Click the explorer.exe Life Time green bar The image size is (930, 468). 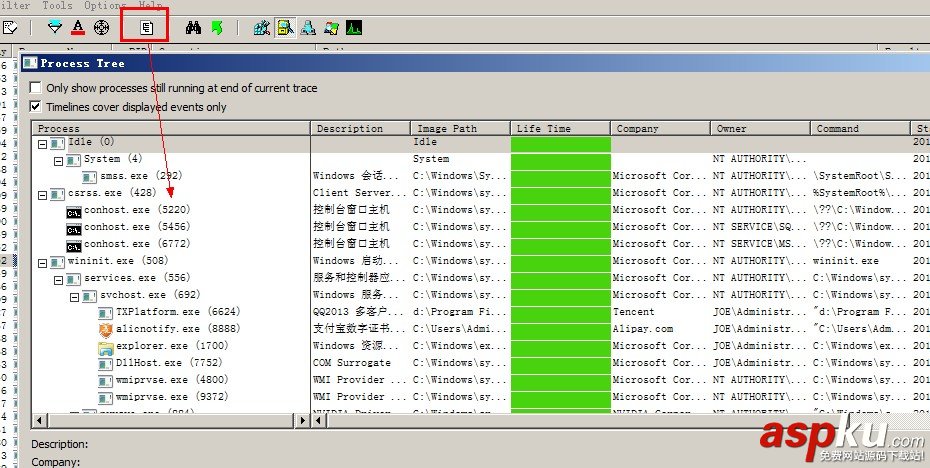click(x=560, y=348)
